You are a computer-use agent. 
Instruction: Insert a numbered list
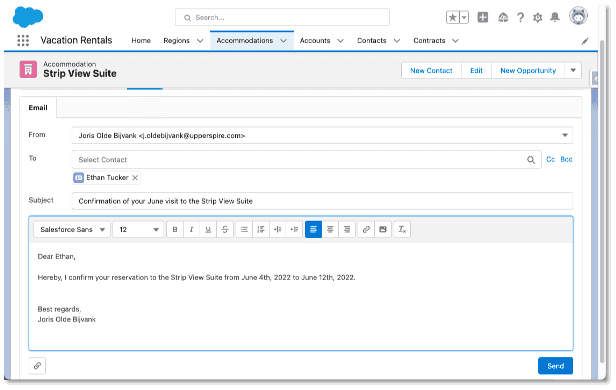coord(260,229)
